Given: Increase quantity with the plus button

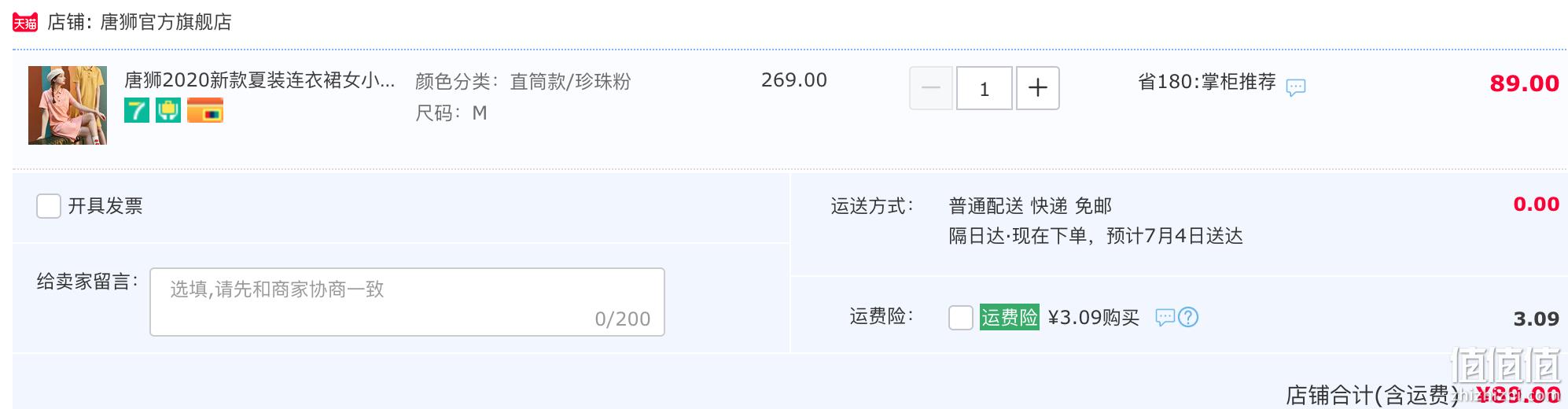Looking at the screenshot, I should (x=1038, y=88).
